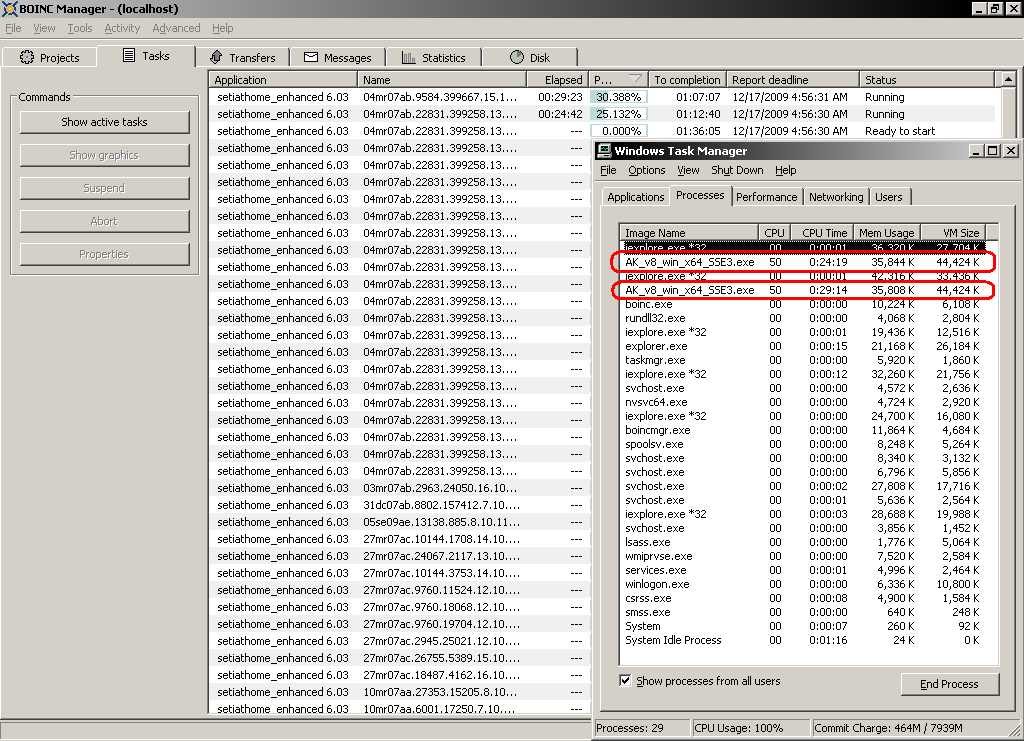This screenshot has height=741, width=1024.
Task: Click the Windows Task Manager title icon
Action: point(604,151)
